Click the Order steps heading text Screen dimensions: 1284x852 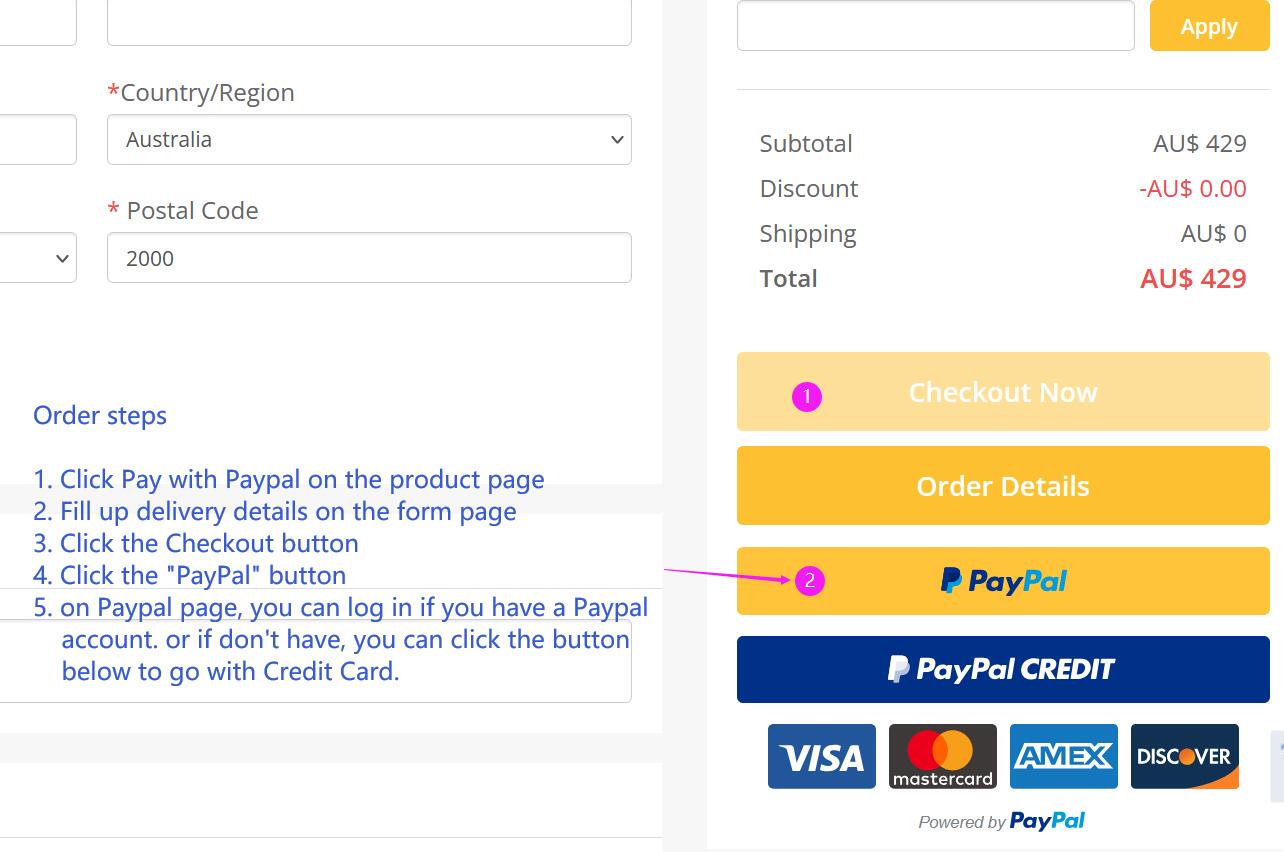click(100, 415)
